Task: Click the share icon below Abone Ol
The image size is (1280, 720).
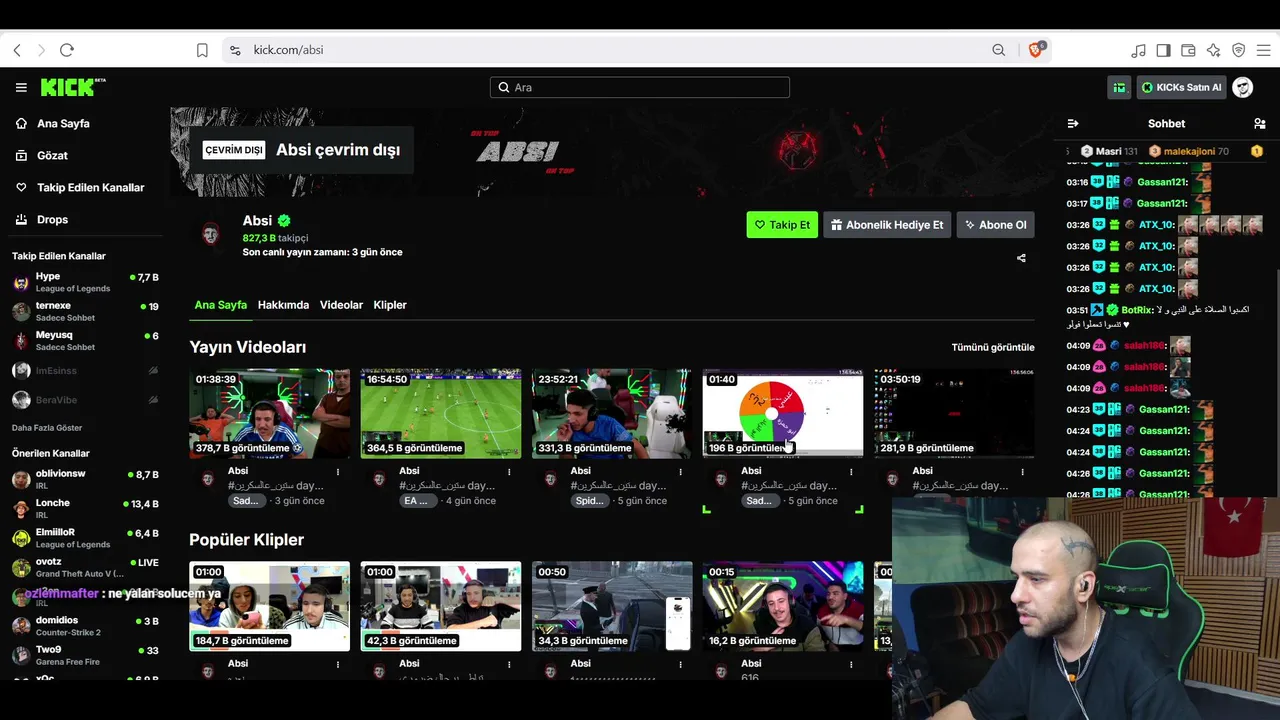Action: coord(1021,258)
